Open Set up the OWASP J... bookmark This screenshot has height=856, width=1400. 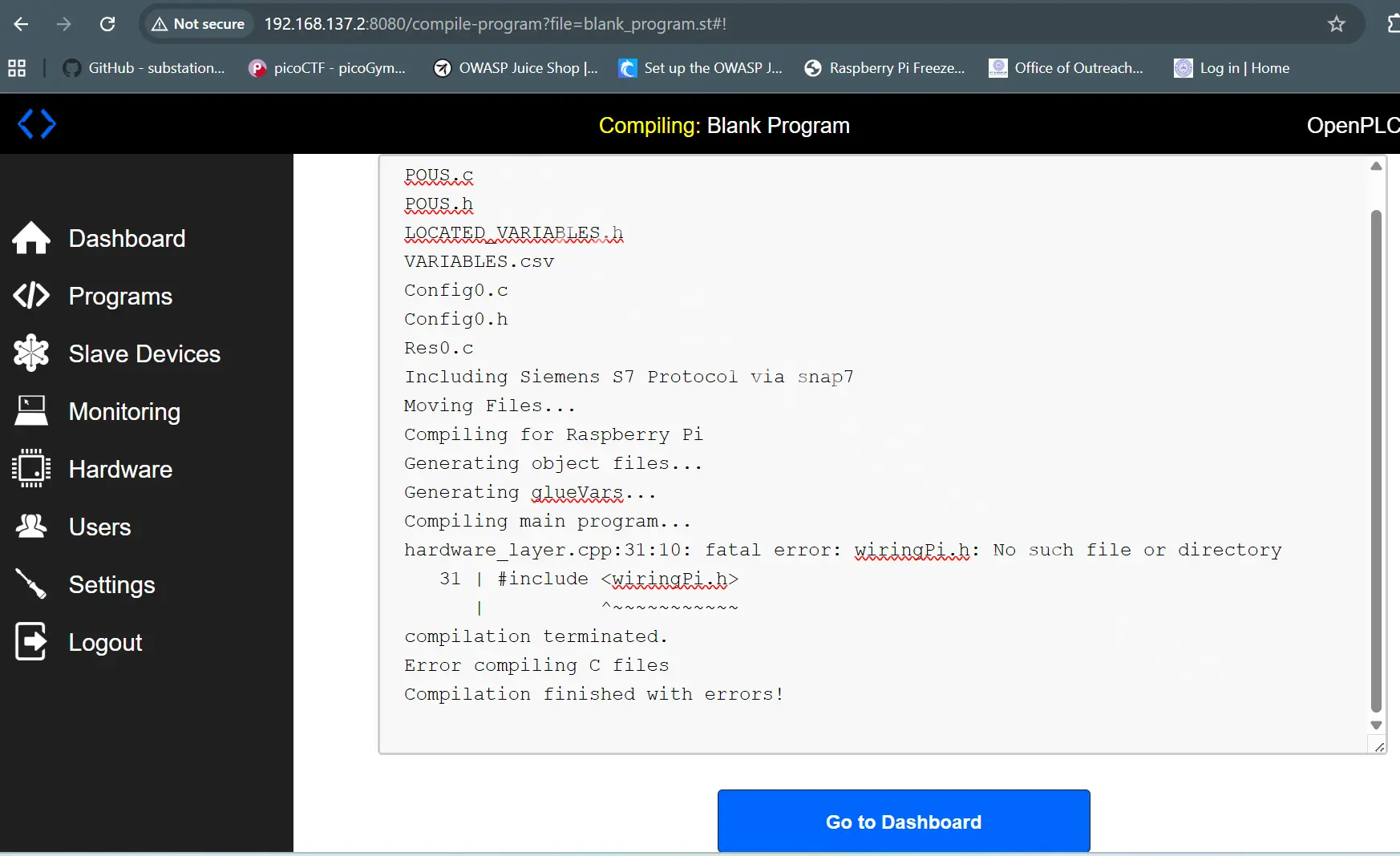[x=701, y=68]
